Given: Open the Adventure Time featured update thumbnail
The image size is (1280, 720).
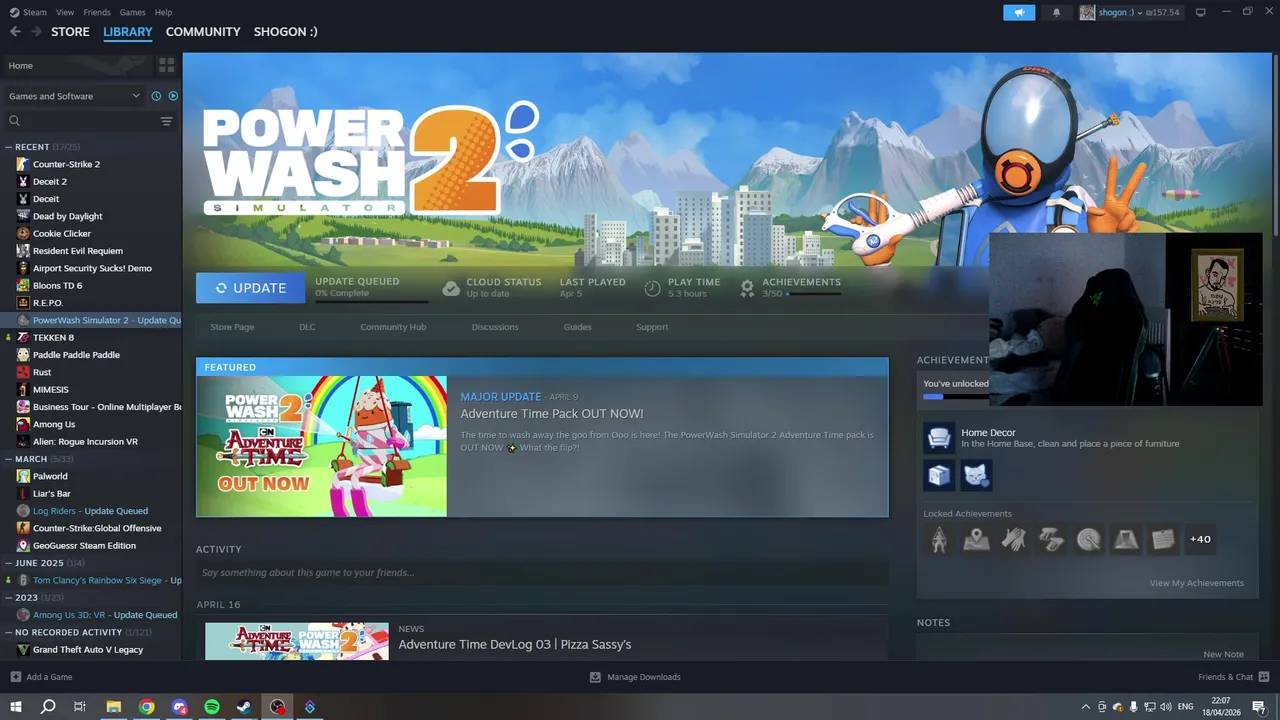Looking at the screenshot, I should pyautogui.click(x=322, y=446).
